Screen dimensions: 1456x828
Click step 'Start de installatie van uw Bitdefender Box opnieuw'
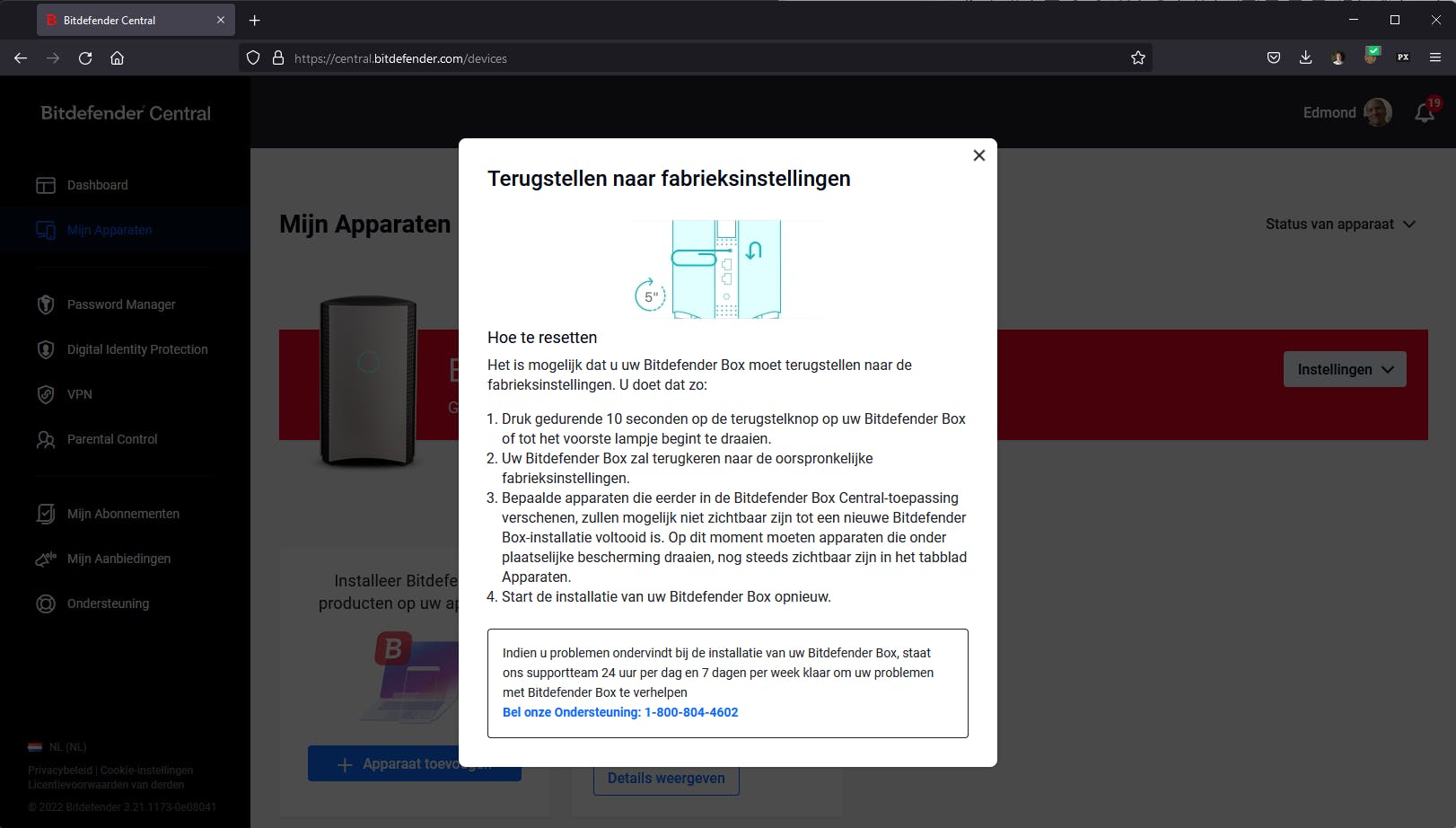pyautogui.click(x=666, y=596)
